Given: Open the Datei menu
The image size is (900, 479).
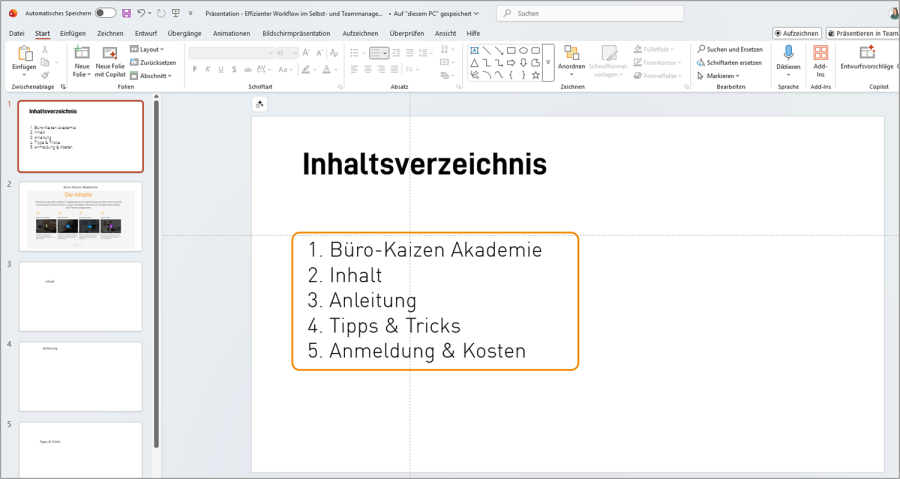Looking at the screenshot, I should pos(17,33).
